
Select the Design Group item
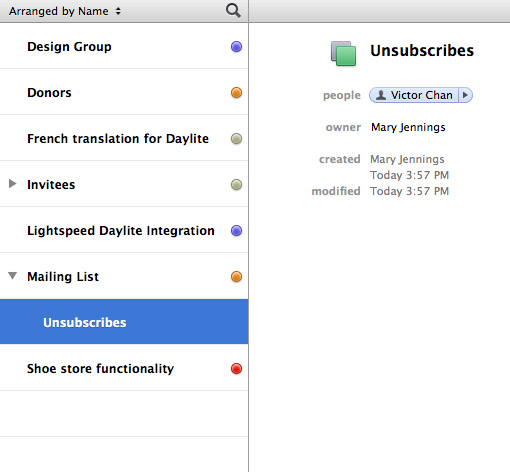coord(124,46)
